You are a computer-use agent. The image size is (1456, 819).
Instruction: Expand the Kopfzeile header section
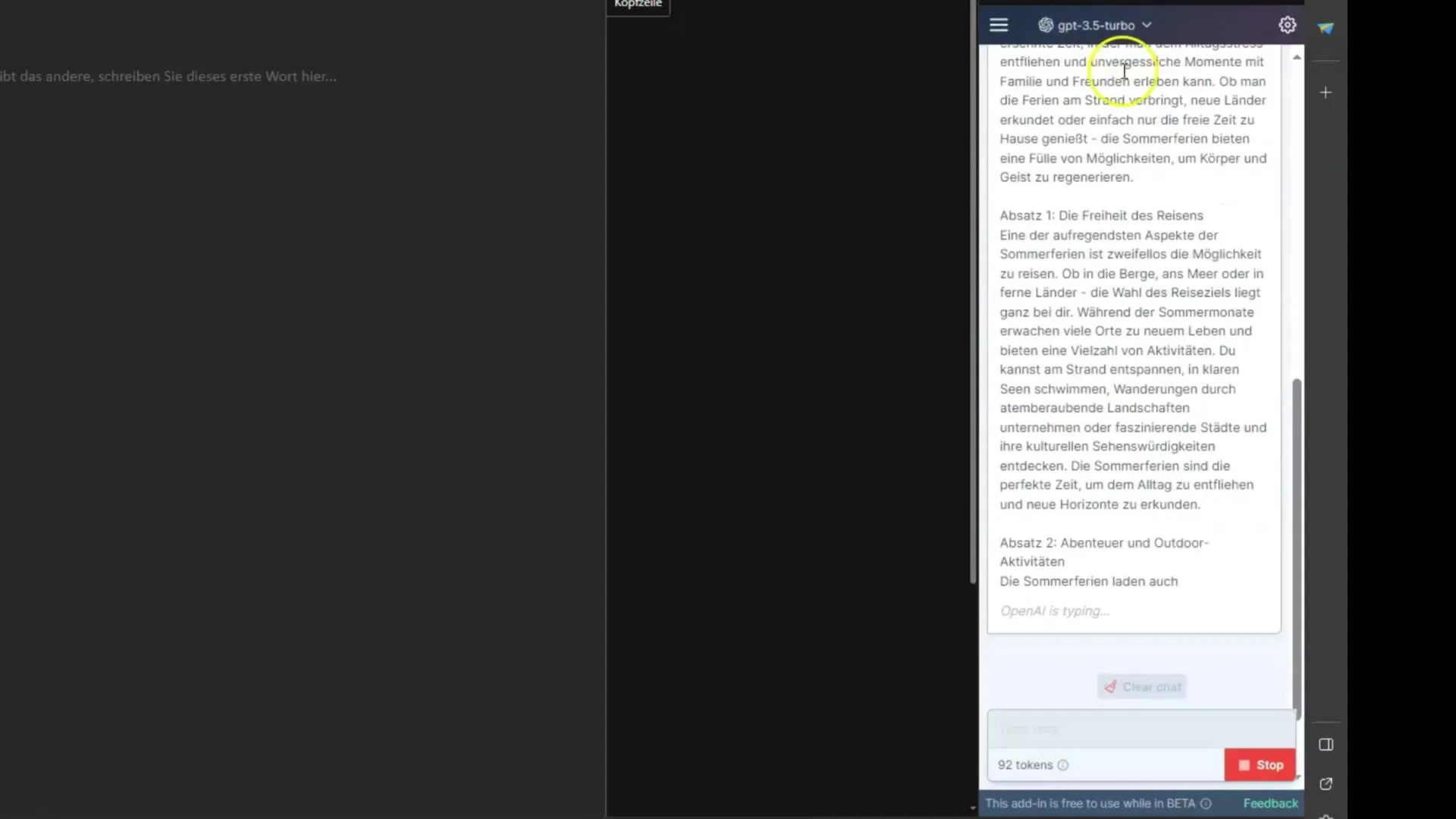[637, 4]
